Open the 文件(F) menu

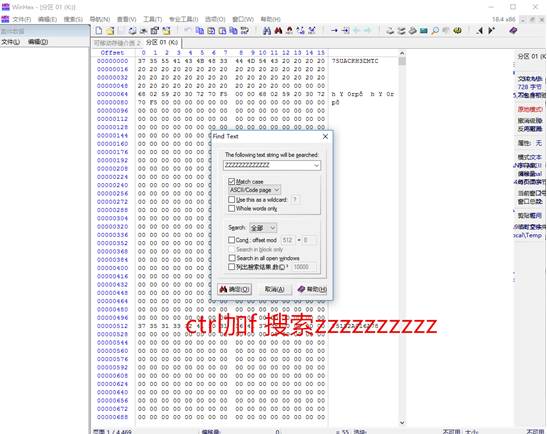click(x=22, y=19)
